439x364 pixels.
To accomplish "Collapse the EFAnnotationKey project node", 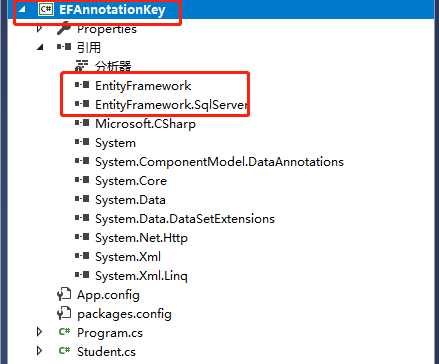I will (x=22, y=9).
